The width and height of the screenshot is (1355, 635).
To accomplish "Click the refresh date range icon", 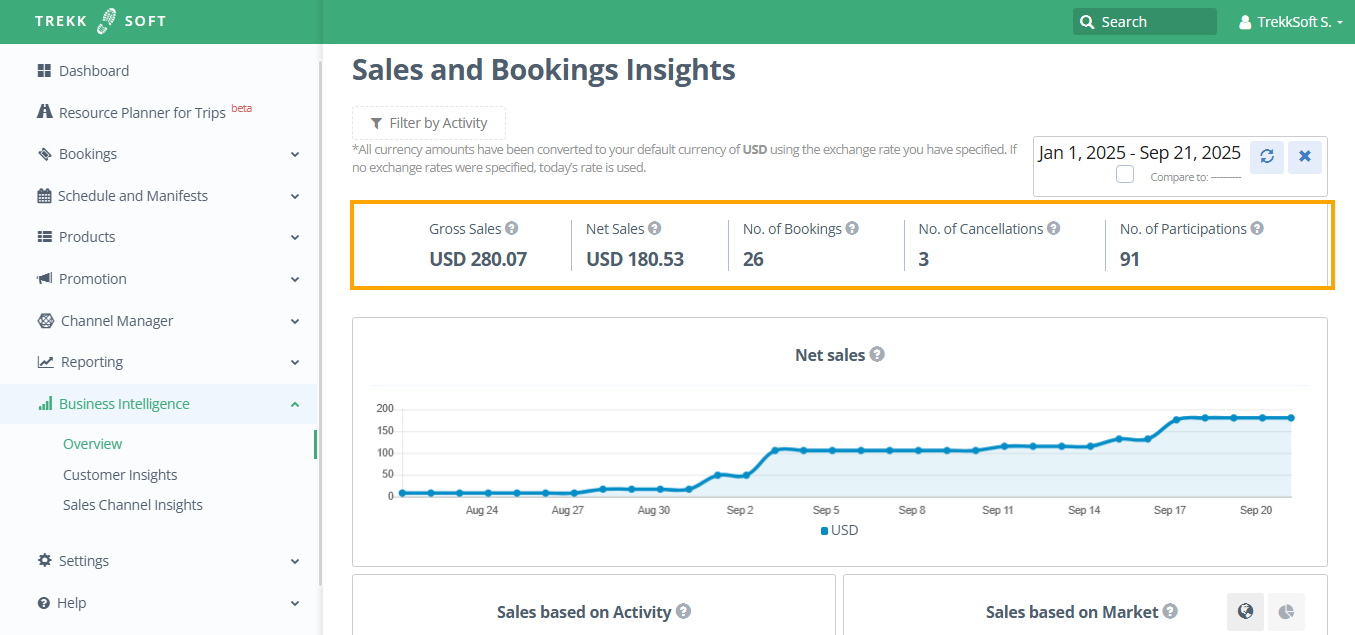I will point(1266,156).
